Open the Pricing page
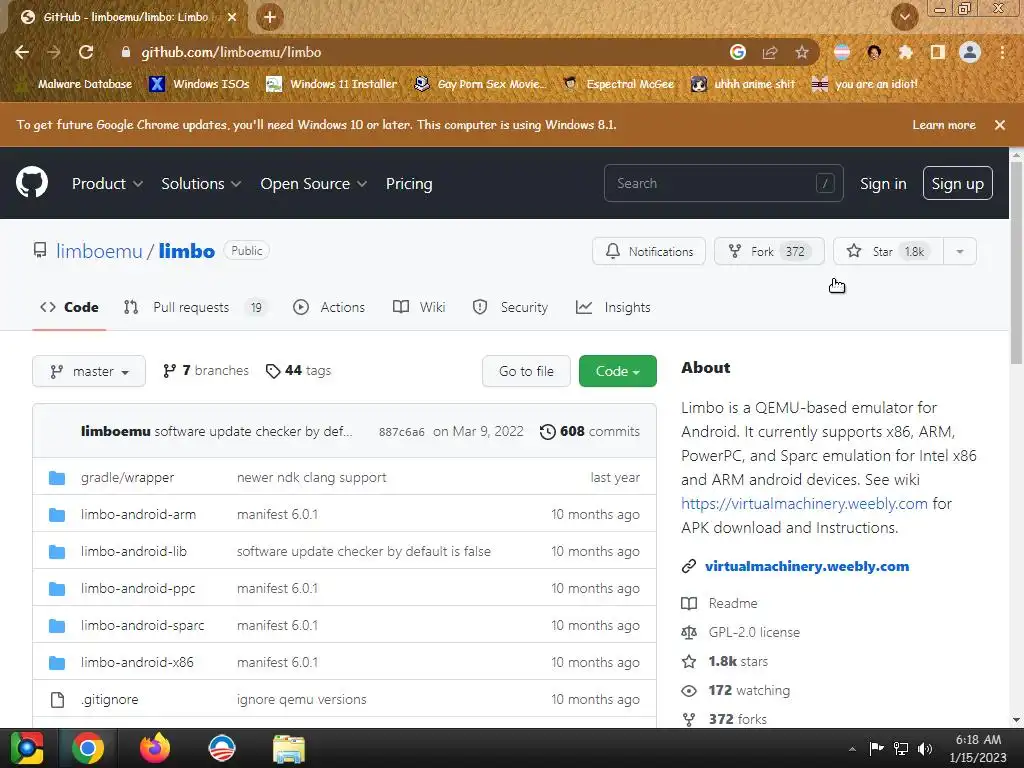 tap(409, 184)
